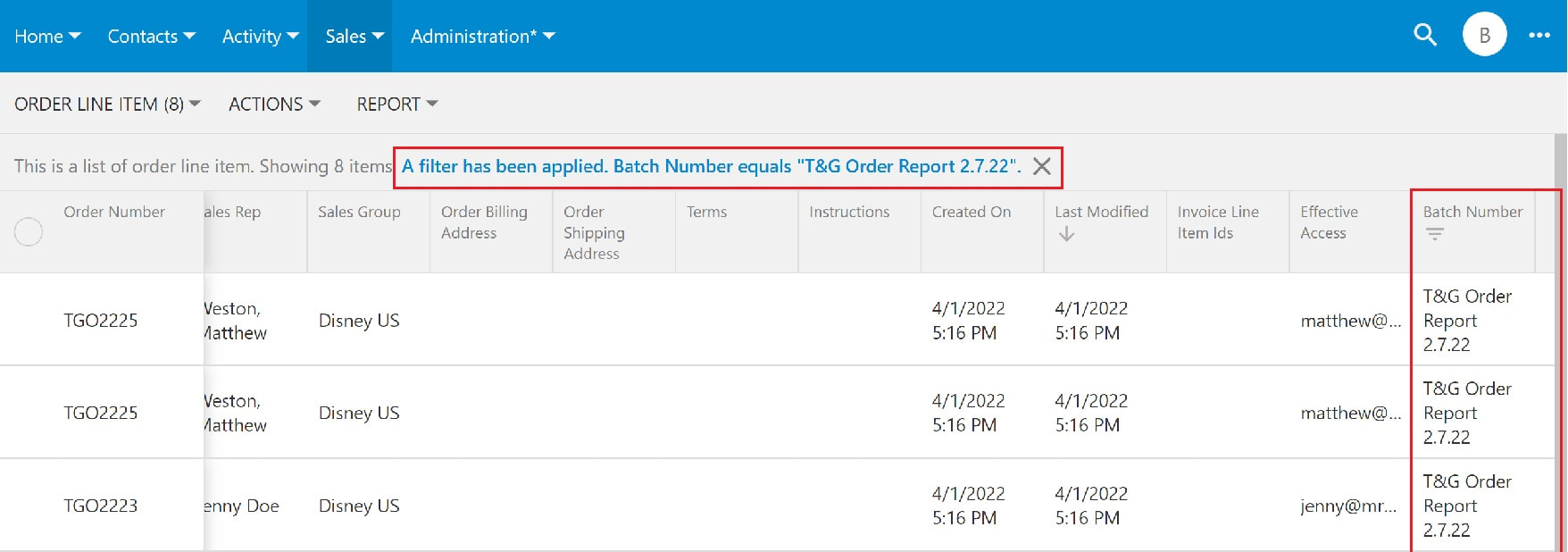
Task: Click the Order Number column header
Action: (114, 212)
